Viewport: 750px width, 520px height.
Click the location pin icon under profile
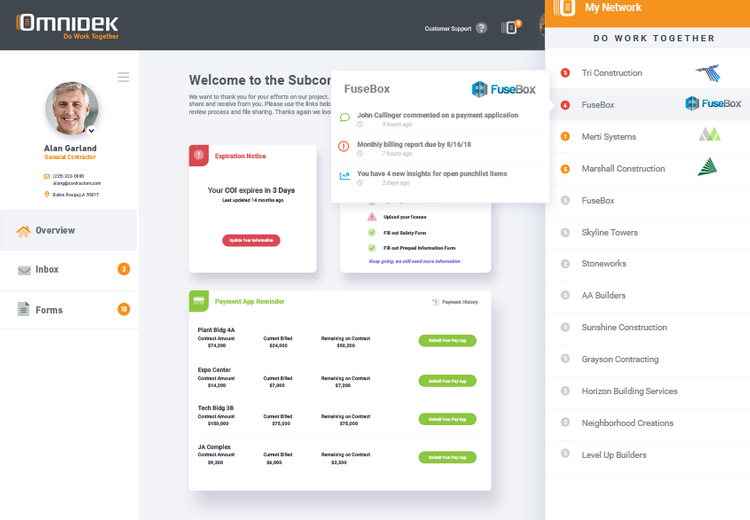(x=47, y=194)
